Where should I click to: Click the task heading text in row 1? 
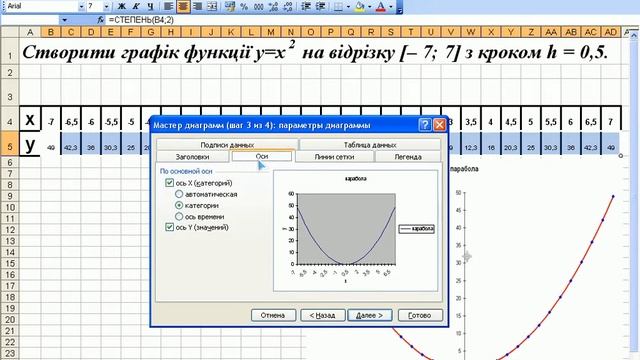tap(315, 53)
